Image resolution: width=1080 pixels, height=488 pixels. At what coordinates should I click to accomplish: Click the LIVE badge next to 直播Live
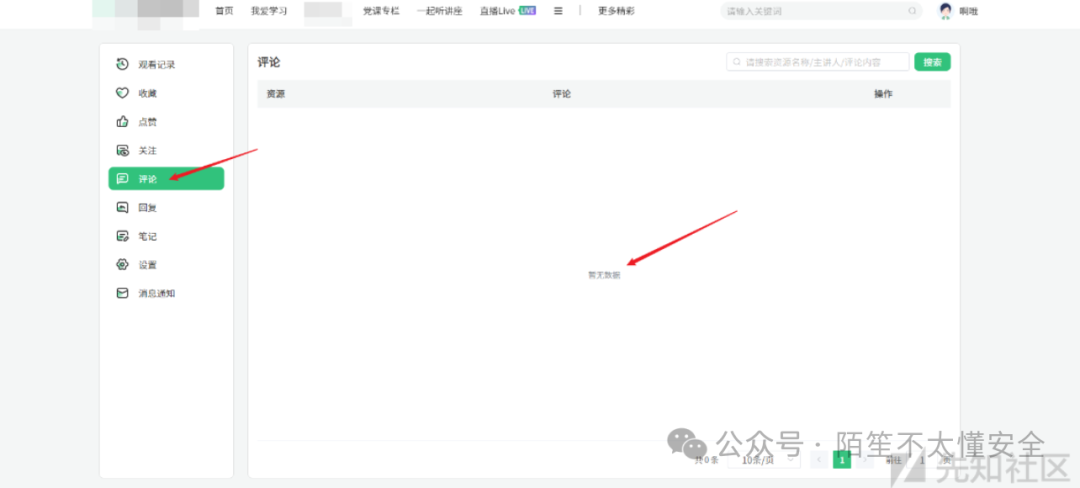click(x=528, y=11)
